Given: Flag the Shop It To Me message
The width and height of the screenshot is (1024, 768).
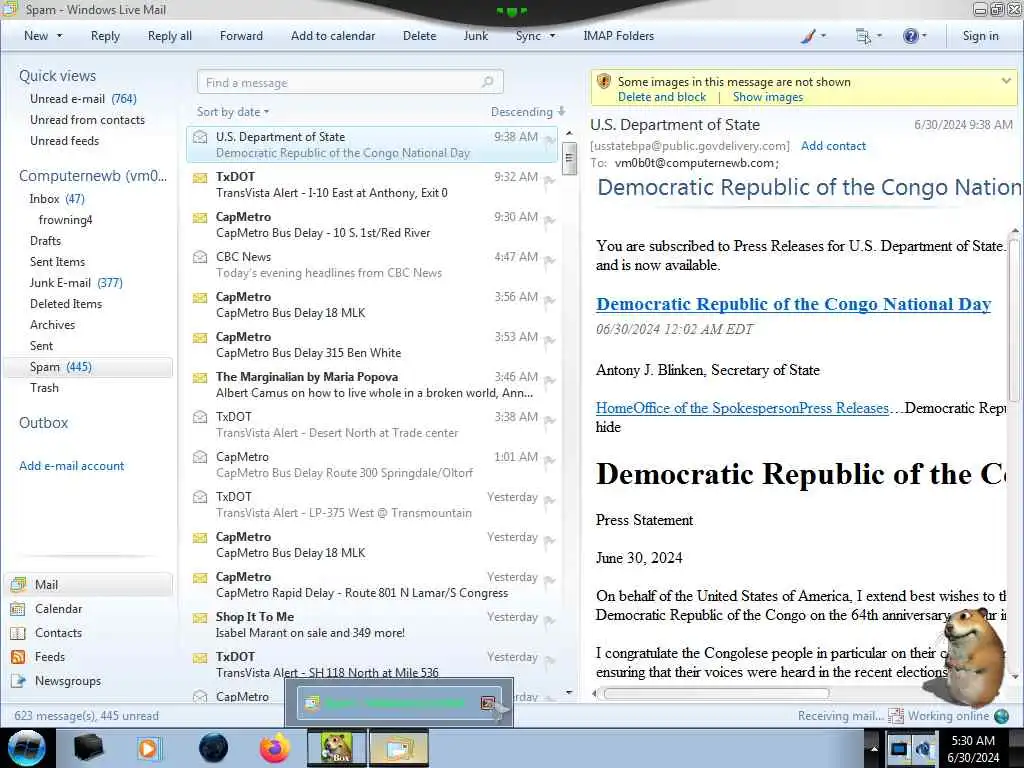Looking at the screenshot, I should (550, 621).
